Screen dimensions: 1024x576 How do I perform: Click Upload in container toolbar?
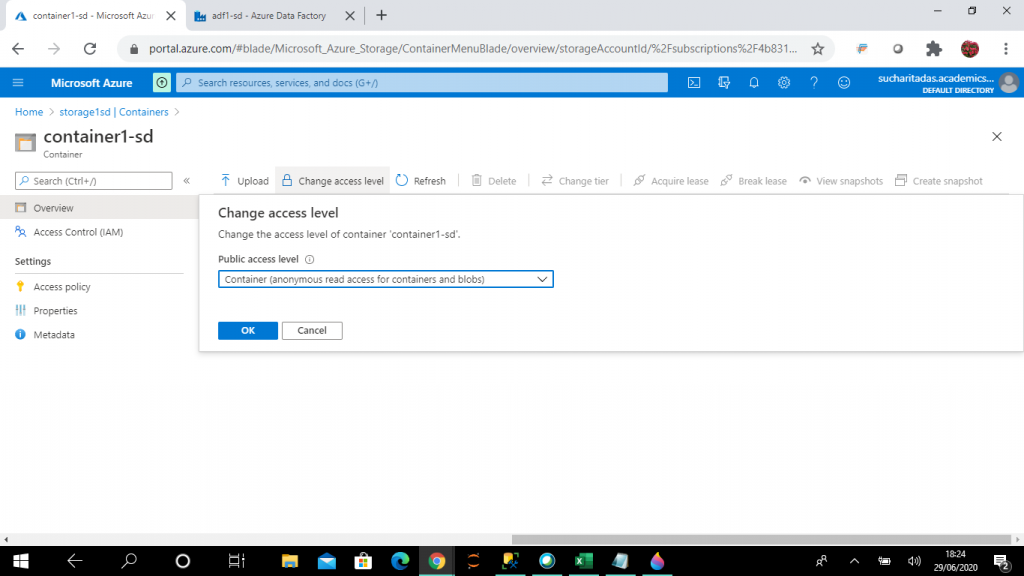tap(244, 181)
